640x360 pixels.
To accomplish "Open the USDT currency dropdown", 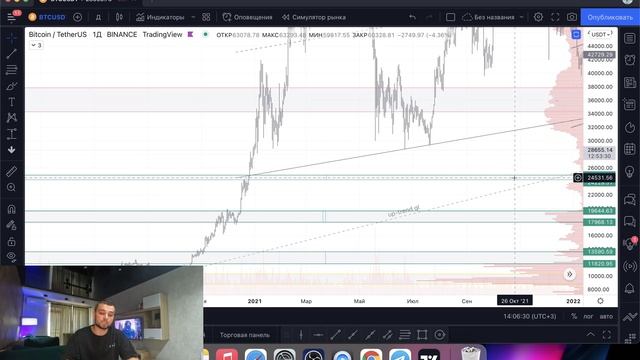I will tap(600, 35).
